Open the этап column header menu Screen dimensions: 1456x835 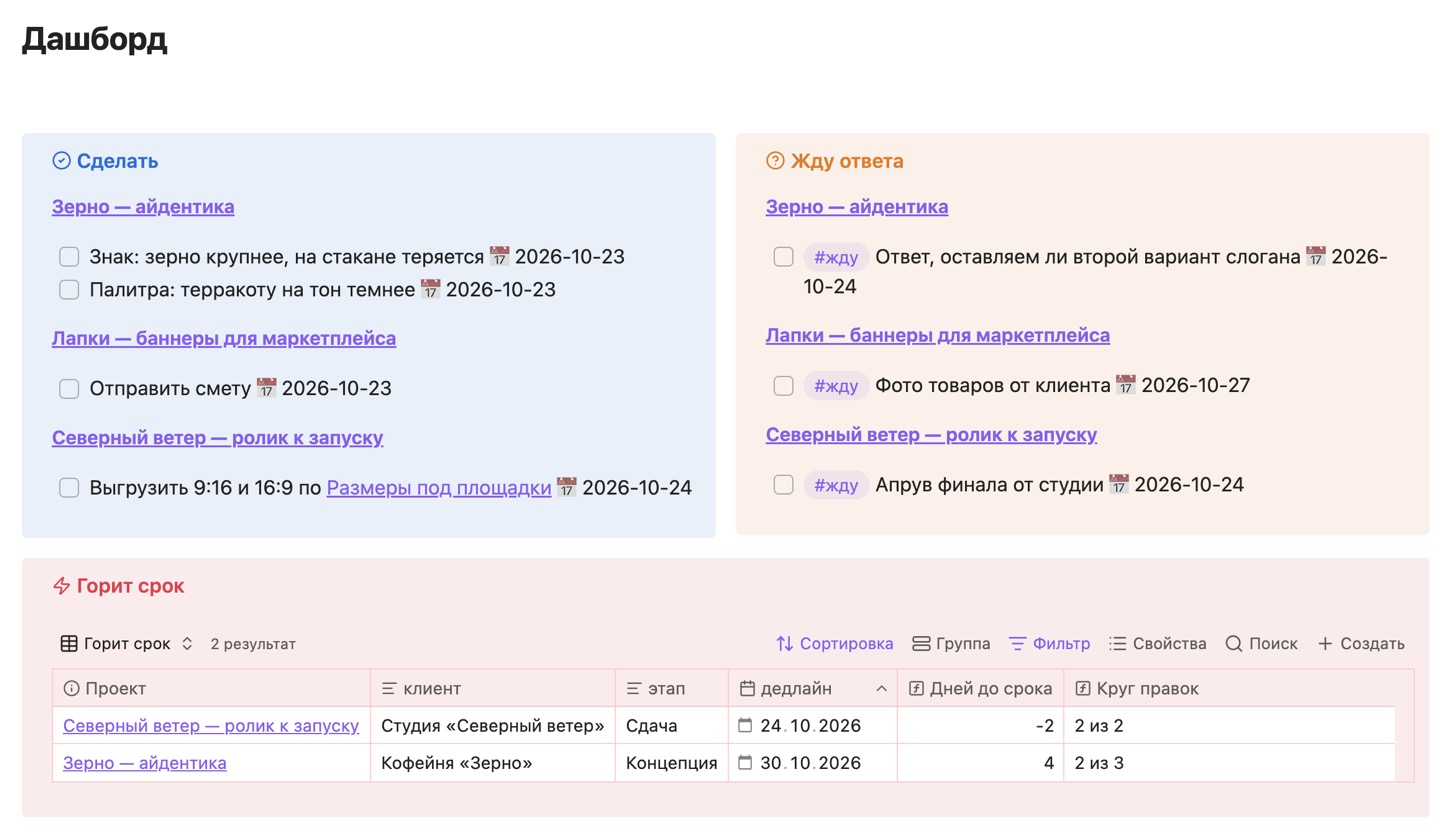pos(672,688)
